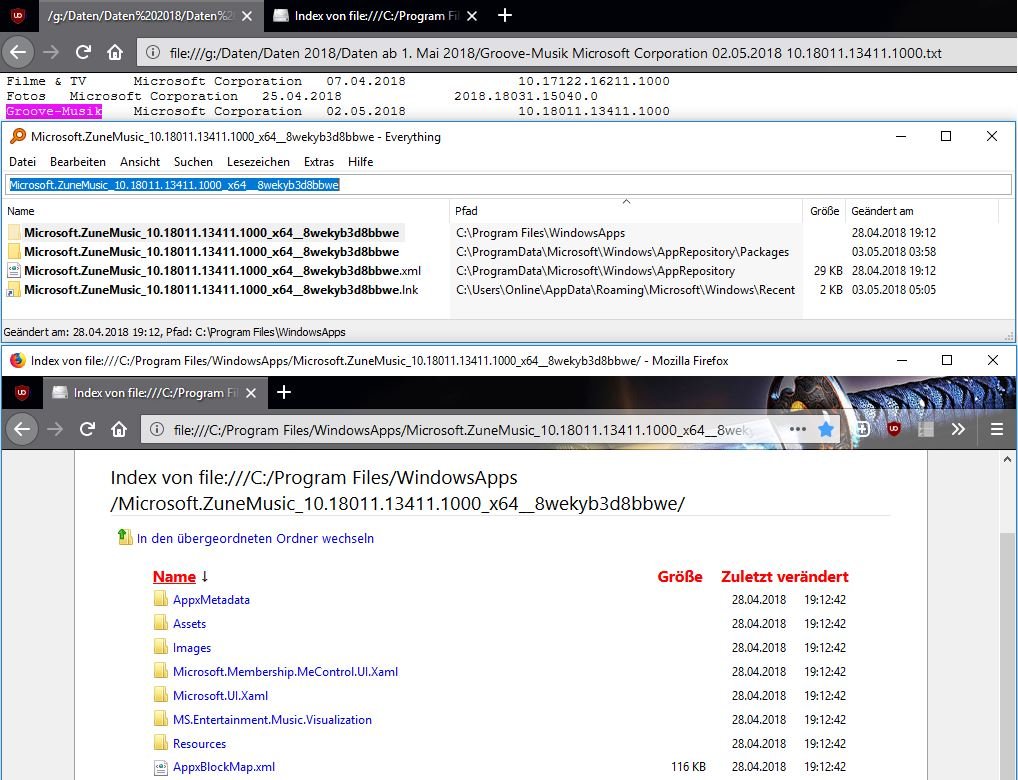The width and height of the screenshot is (1018, 780).
Task: Open new tab in lower Firefox window
Action: pyautogui.click(x=284, y=392)
